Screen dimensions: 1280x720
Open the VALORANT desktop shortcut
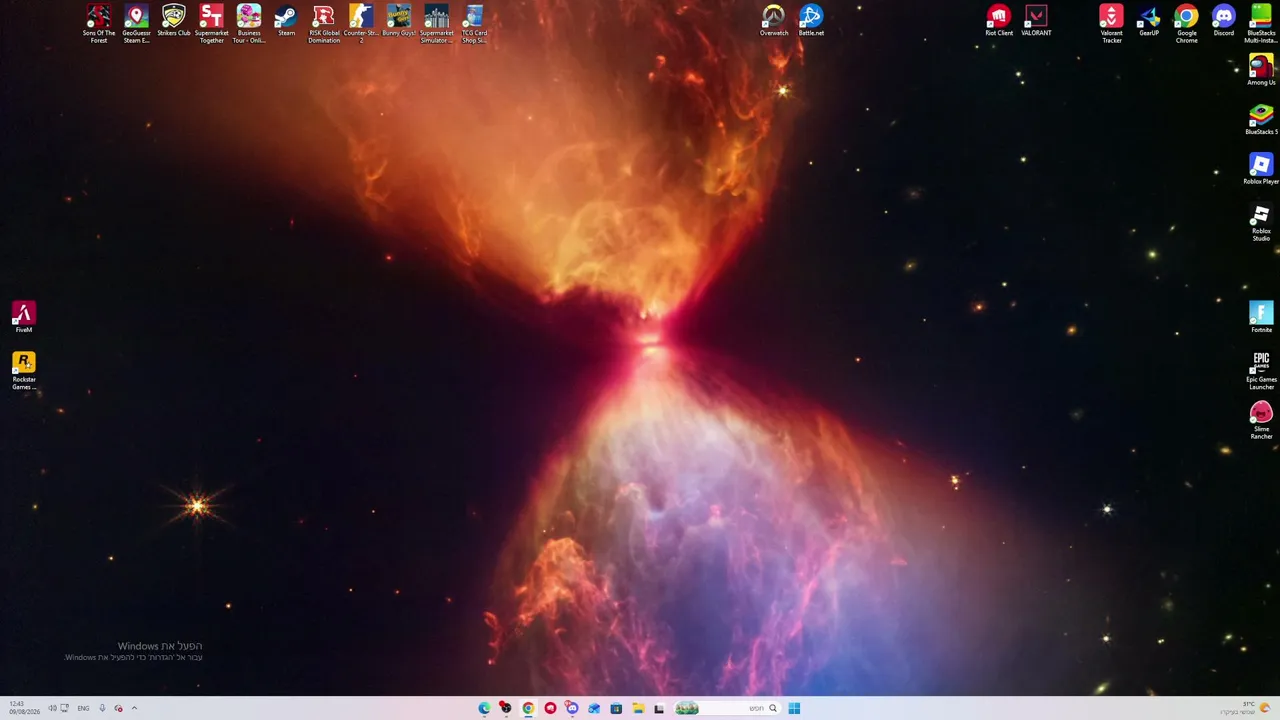tap(1036, 21)
